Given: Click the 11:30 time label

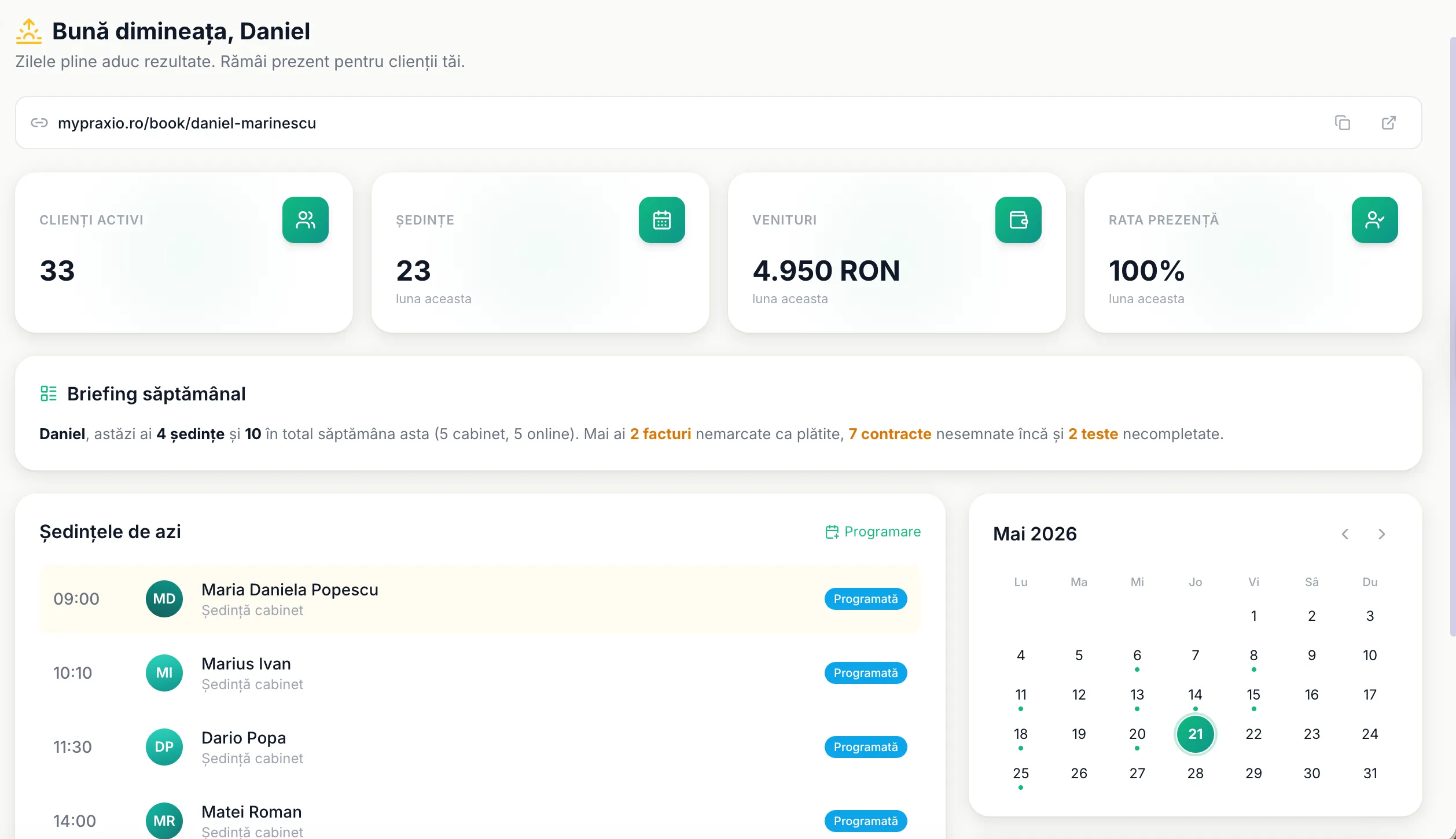Looking at the screenshot, I should pos(72,747).
